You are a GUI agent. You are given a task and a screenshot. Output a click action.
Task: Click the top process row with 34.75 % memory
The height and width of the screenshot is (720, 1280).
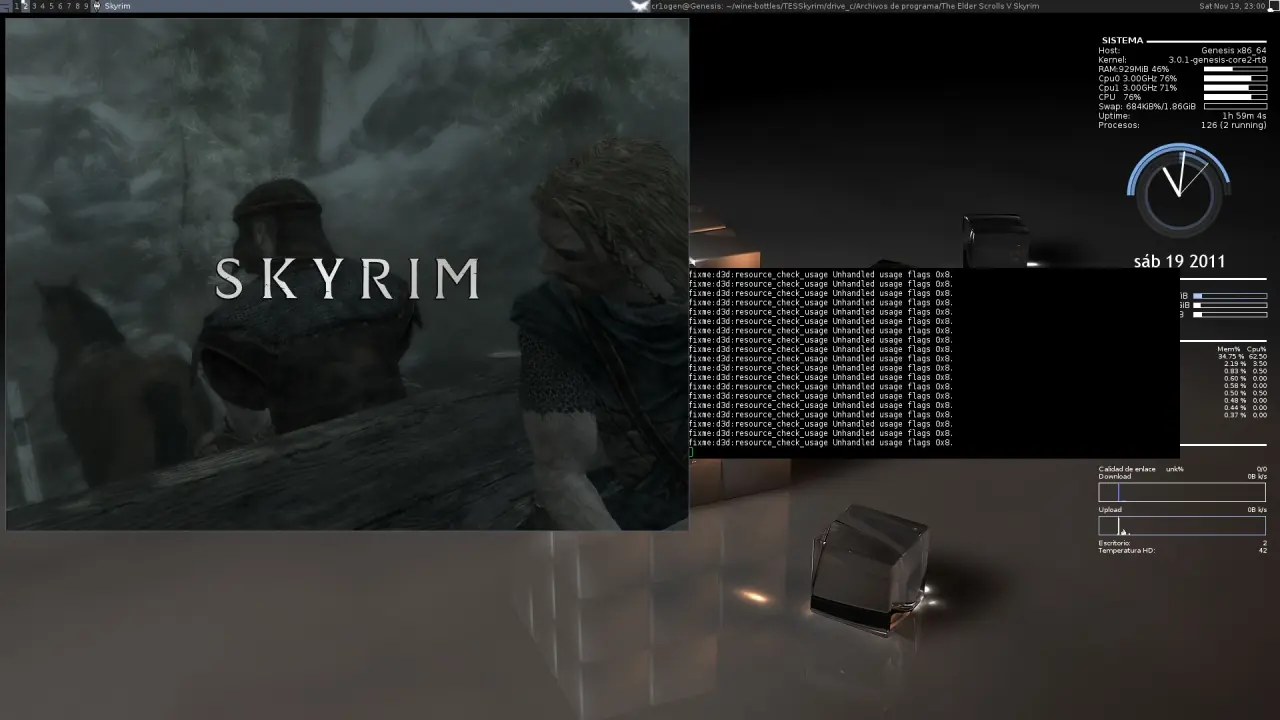click(x=1241, y=357)
